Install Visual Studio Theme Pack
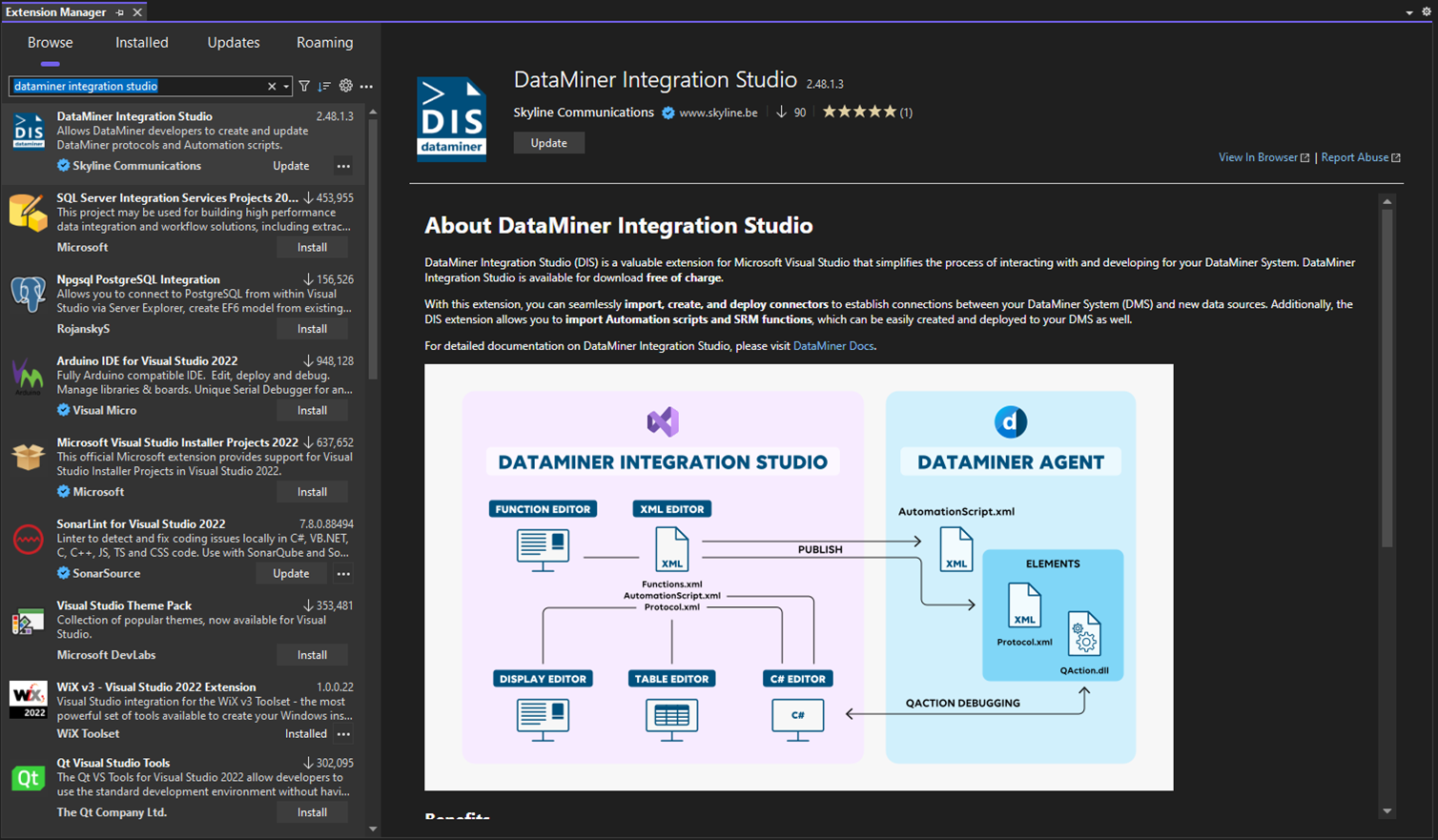Image resolution: width=1438 pixels, height=840 pixels. (312, 655)
